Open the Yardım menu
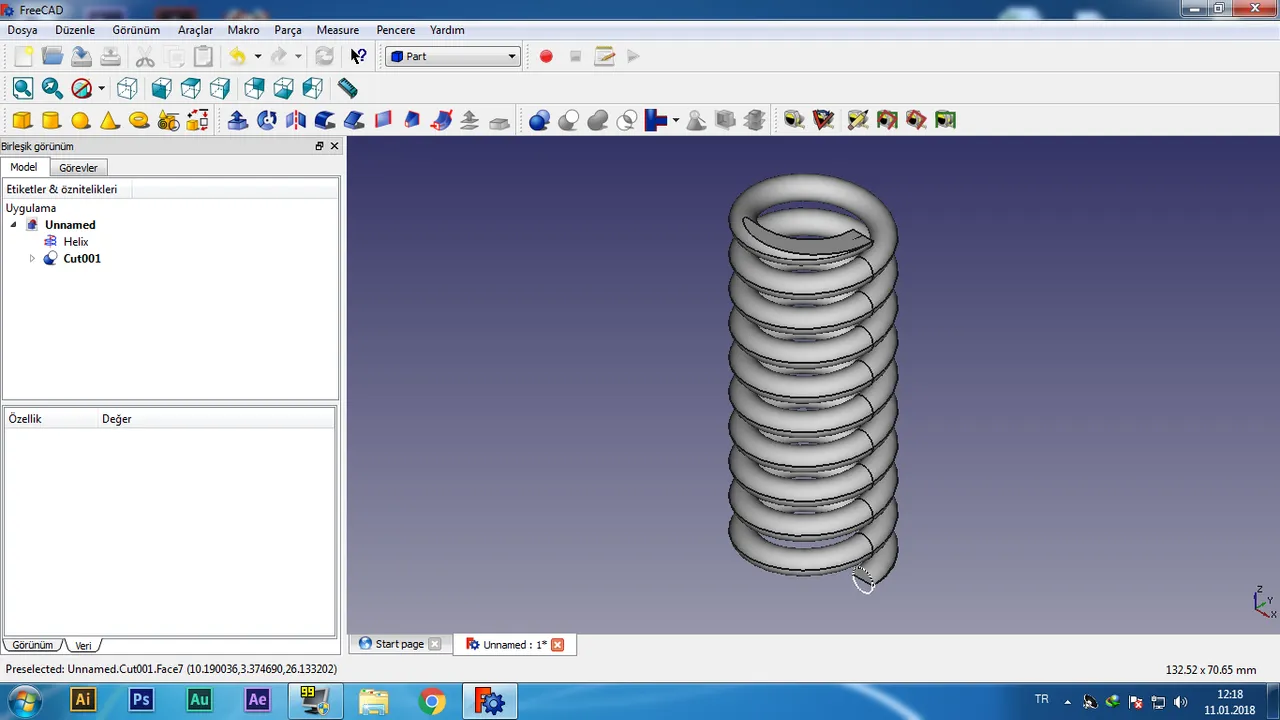1280x720 pixels. (x=447, y=30)
